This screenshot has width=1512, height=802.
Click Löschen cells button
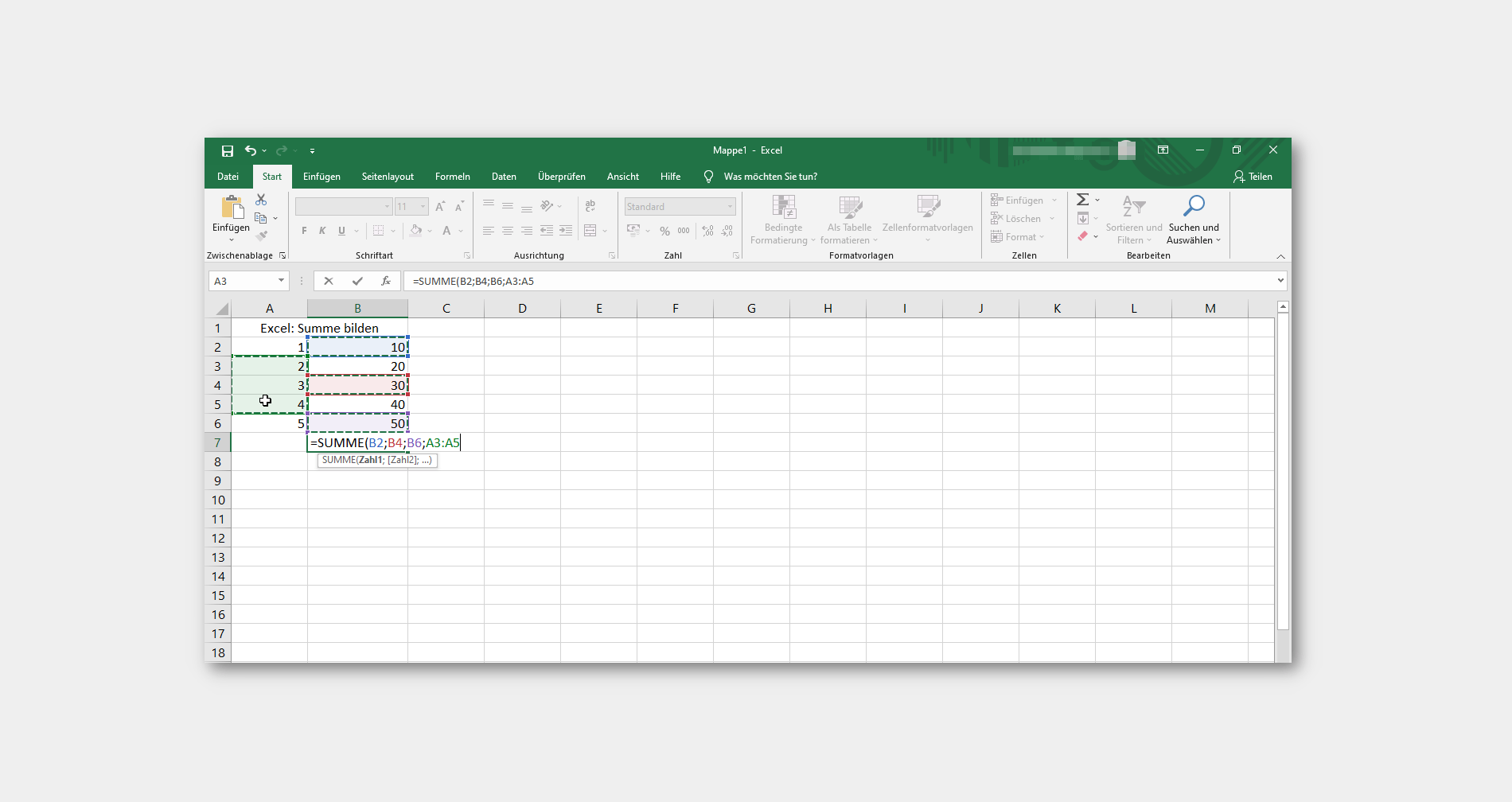[1016, 219]
